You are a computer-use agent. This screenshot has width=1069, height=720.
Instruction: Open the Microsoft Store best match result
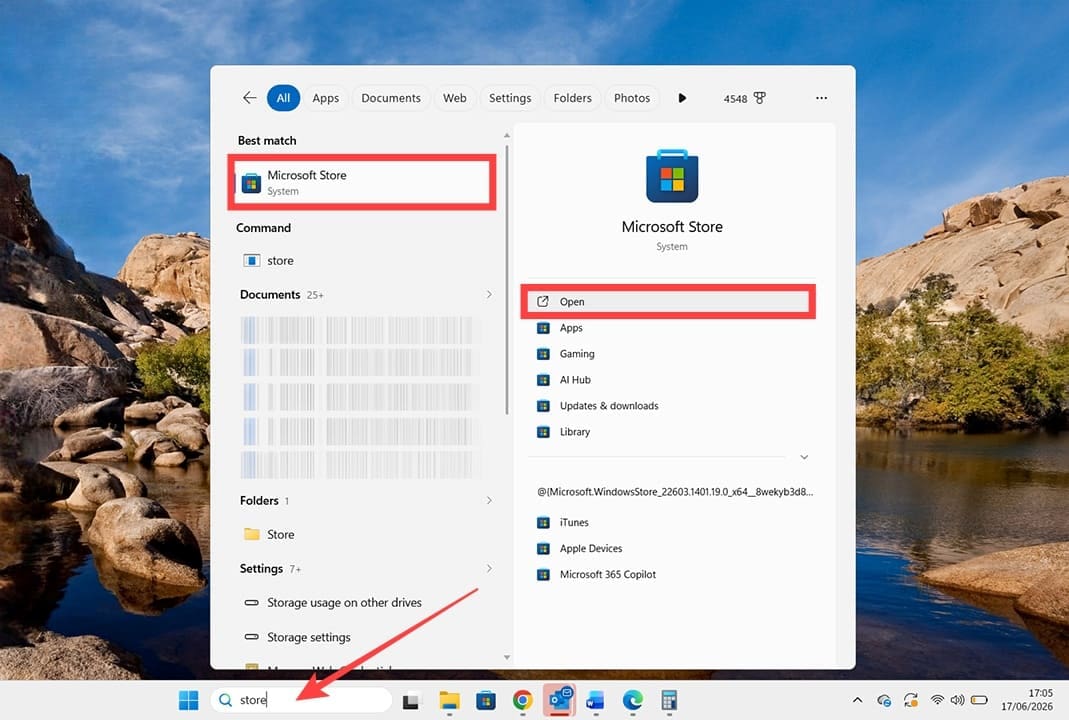362,182
